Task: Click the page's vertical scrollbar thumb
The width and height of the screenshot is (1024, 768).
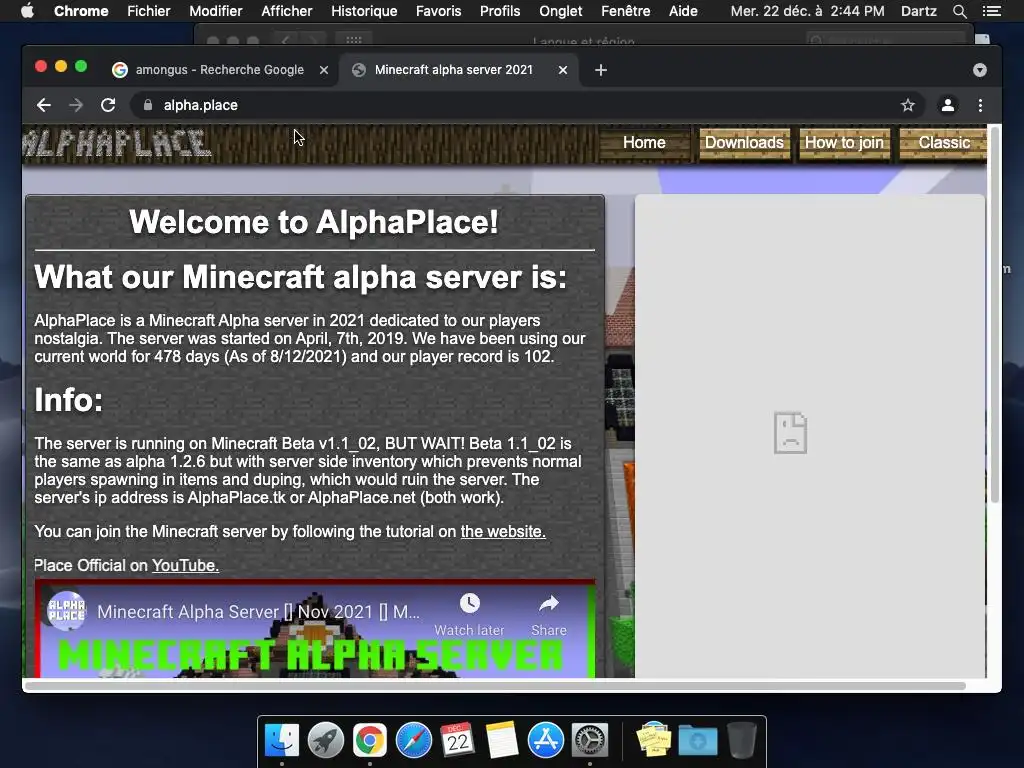Action: pyautogui.click(x=995, y=315)
